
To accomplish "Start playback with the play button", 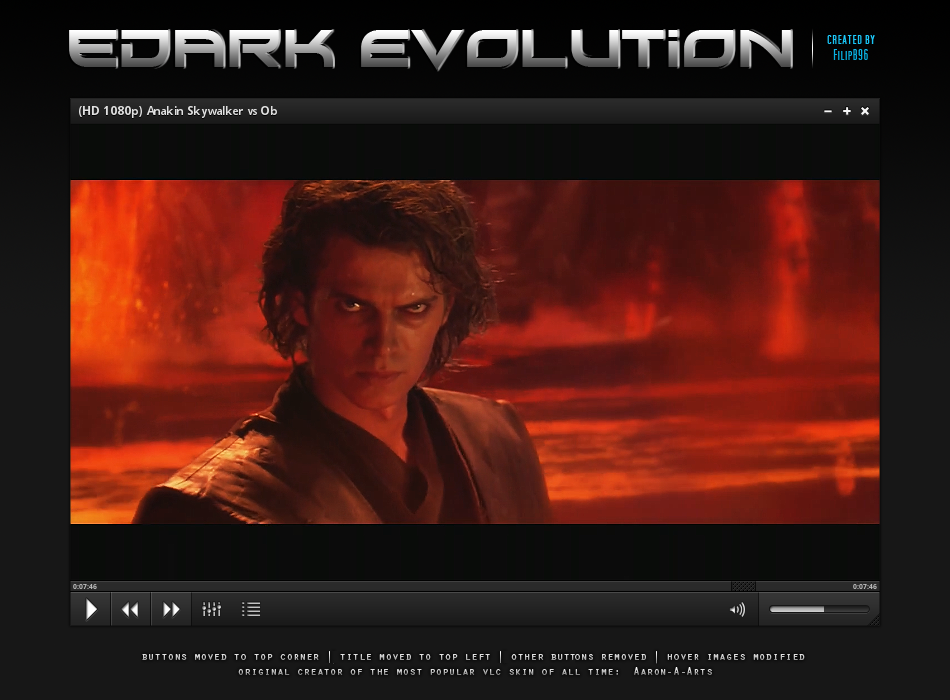I will click(x=91, y=609).
